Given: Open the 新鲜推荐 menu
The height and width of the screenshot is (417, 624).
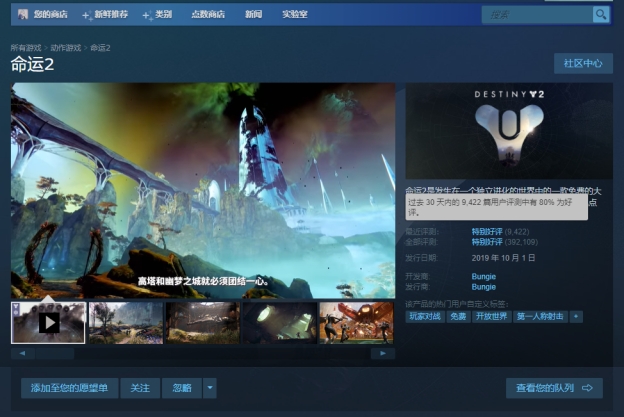Looking at the screenshot, I should (x=111, y=14).
